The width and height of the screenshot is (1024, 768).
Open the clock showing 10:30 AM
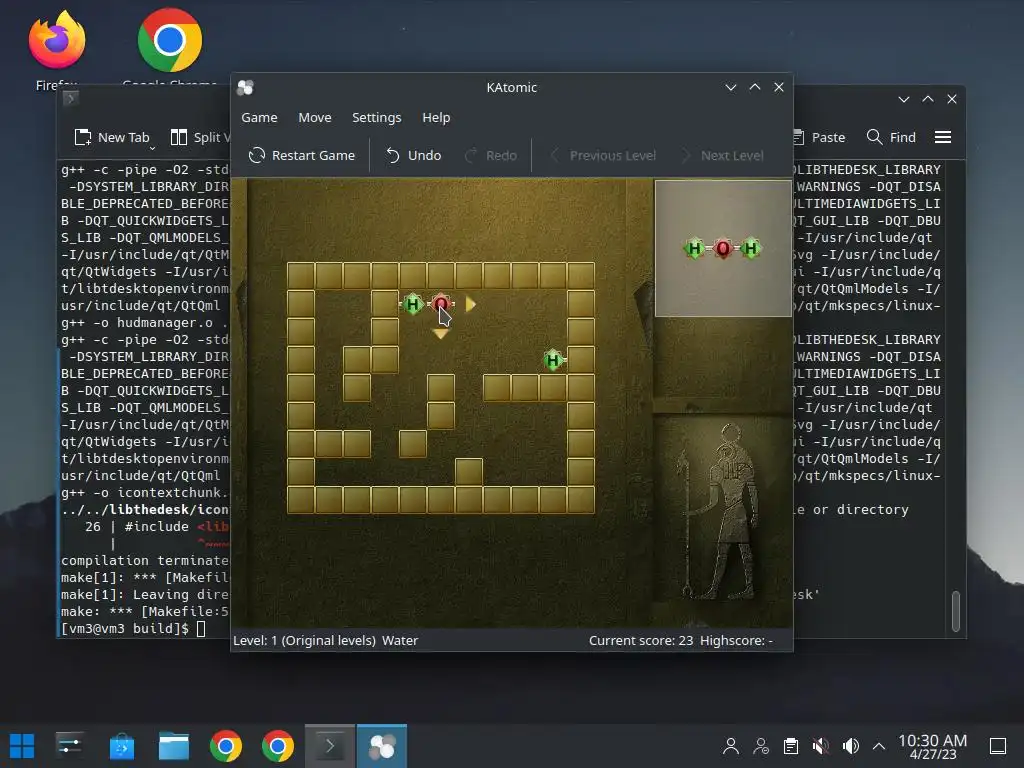pos(933,746)
